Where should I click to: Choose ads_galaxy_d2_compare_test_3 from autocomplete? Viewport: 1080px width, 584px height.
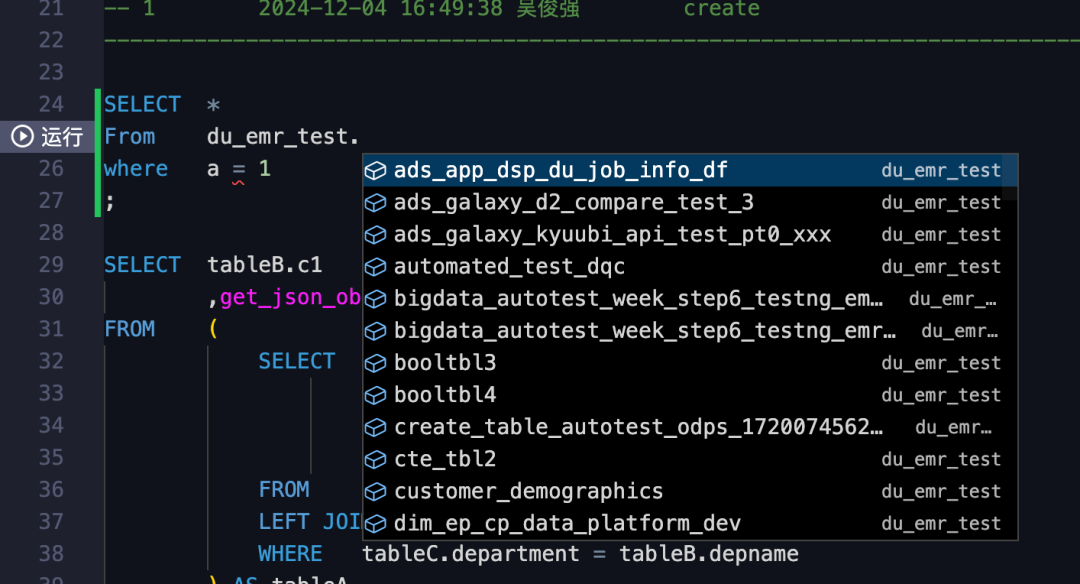point(573,203)
